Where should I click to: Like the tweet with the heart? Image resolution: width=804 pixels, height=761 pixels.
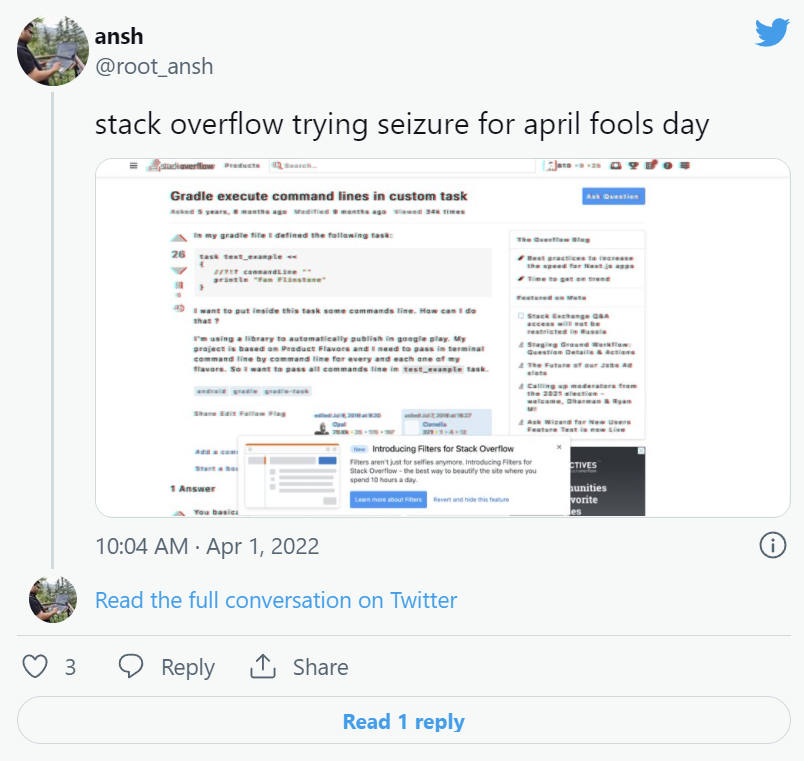pos(33,666)
